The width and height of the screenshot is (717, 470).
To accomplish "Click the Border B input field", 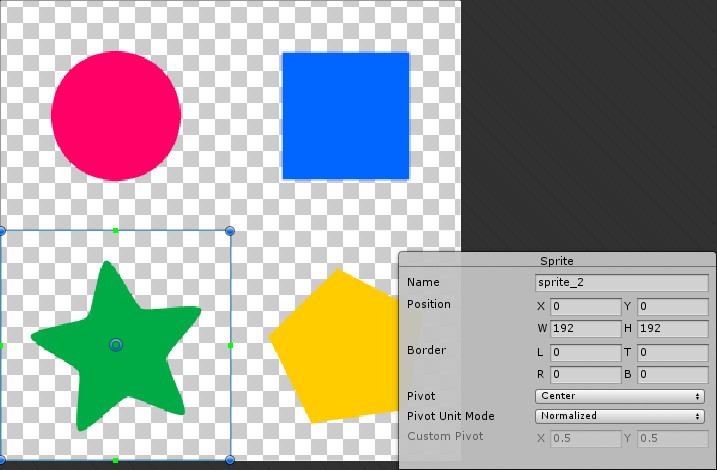I will (673, 374).
